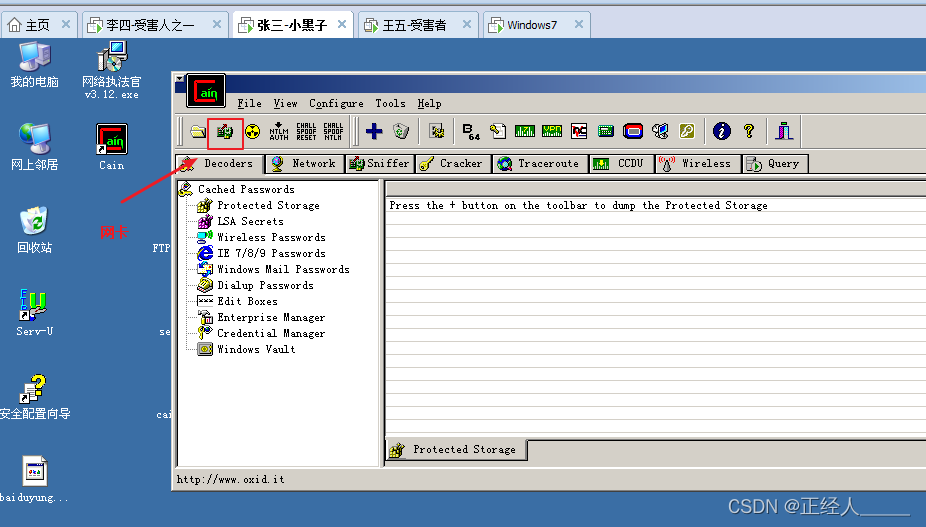
Task: Click the NTLM AUTH toolbar icon
Action: click(279, 131)
